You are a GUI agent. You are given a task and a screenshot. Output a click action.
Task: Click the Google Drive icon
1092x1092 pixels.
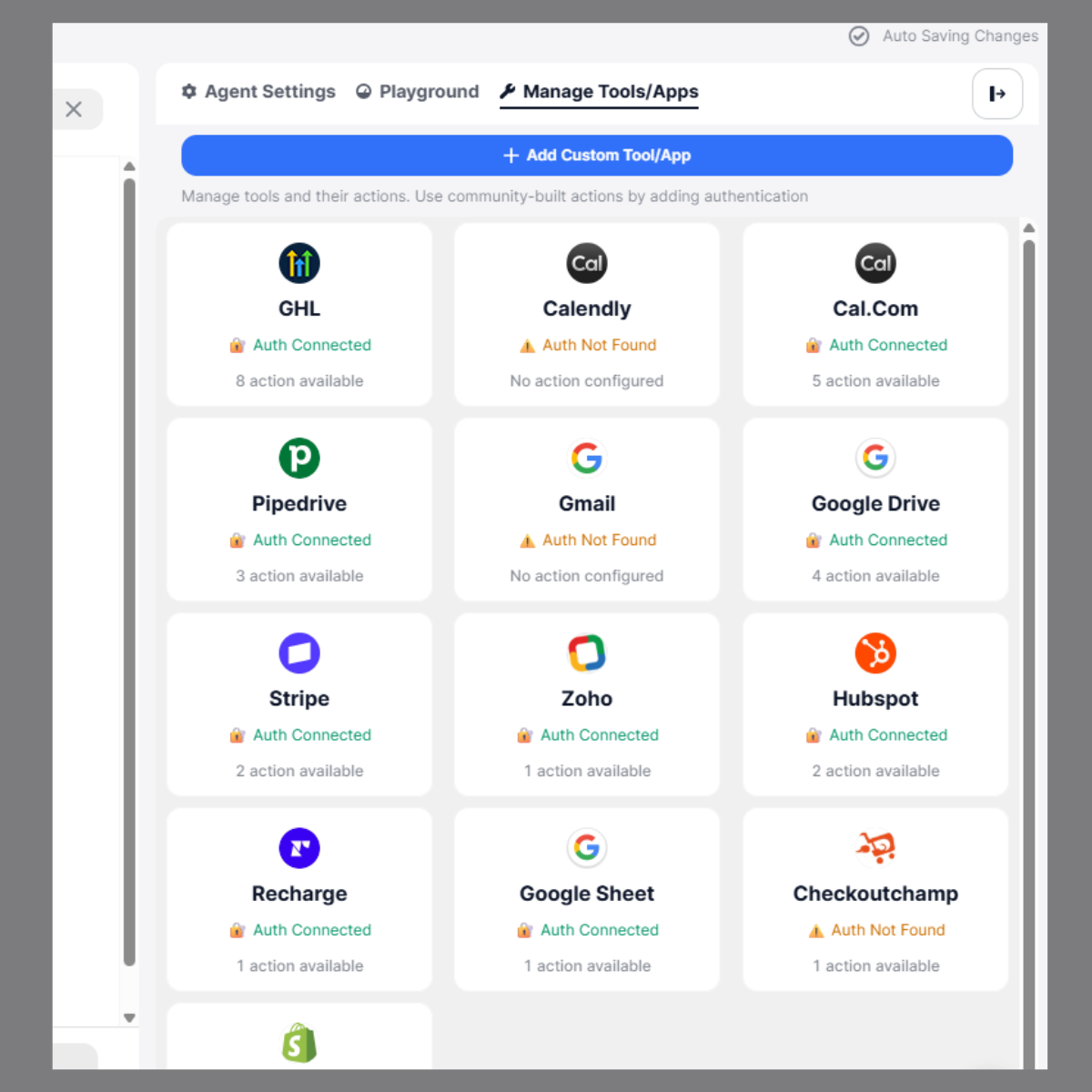tap(875, 458)
